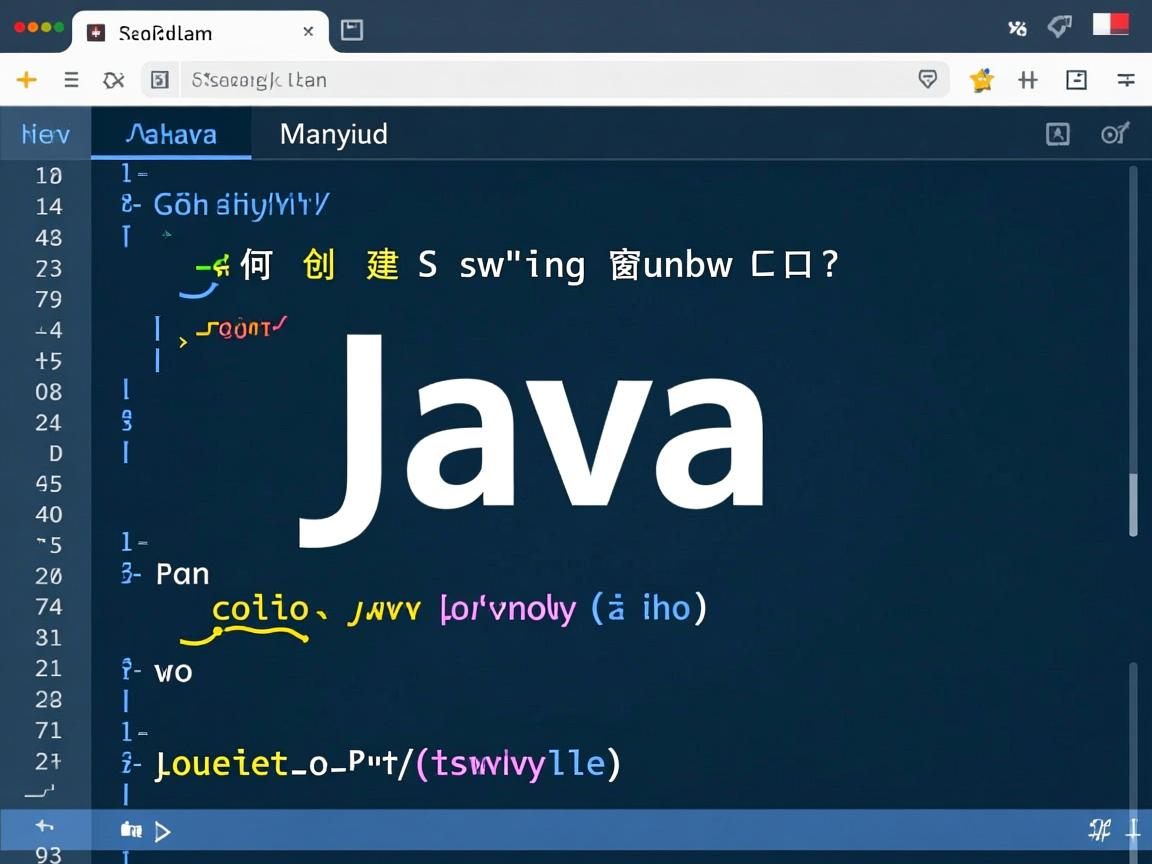The height and width of the screenshot is (864, 1152).
Task: Follow the underlined colio link
Action: 259,608
